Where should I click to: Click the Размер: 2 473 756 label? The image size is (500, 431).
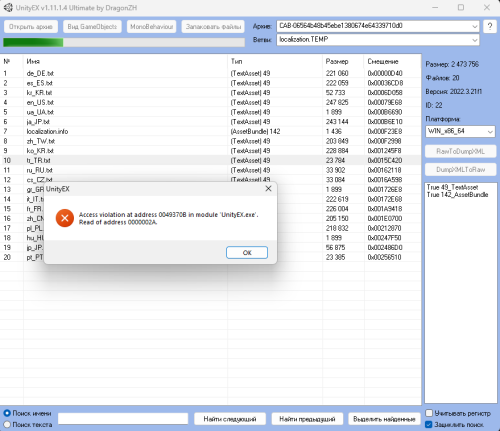click(x=452, y=64)
